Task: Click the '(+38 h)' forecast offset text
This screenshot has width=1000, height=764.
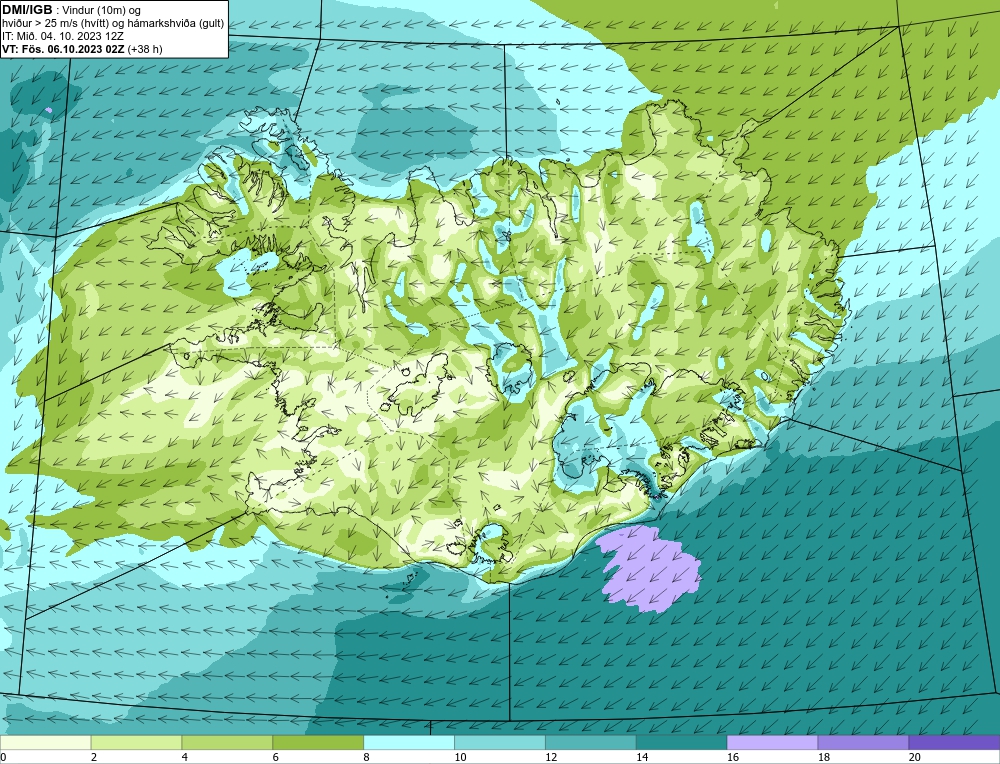Action: point(145,49)
